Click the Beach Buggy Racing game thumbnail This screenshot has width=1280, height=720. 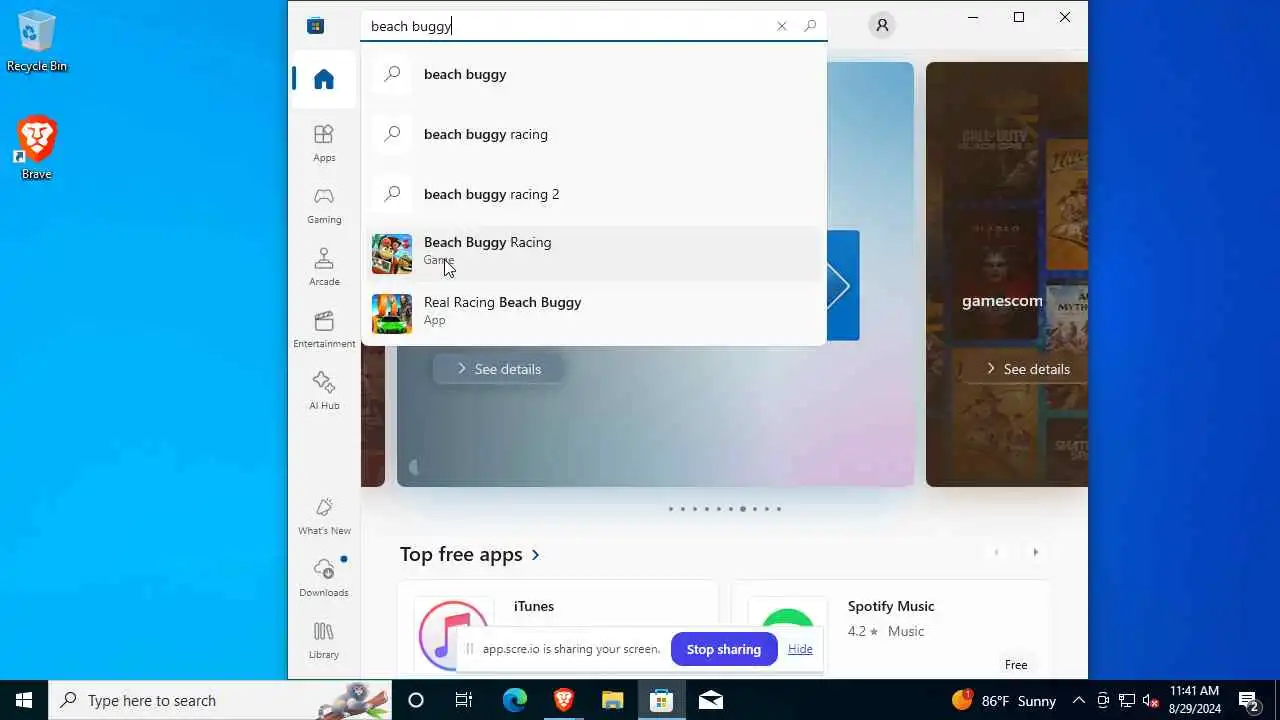point(392,254)
